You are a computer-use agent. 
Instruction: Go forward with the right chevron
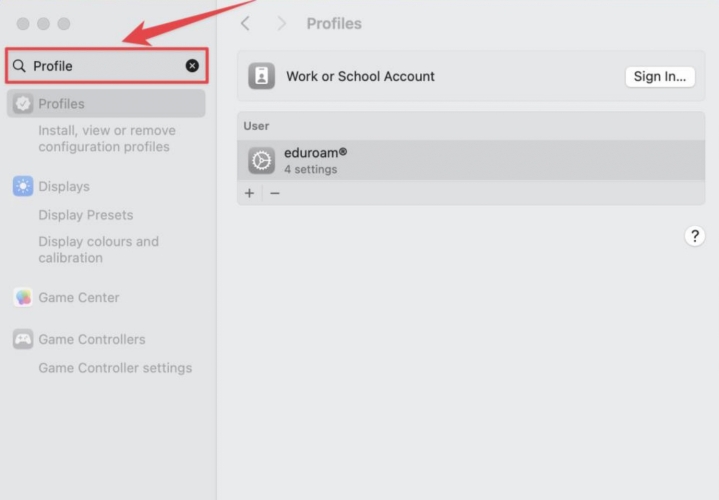281,23
